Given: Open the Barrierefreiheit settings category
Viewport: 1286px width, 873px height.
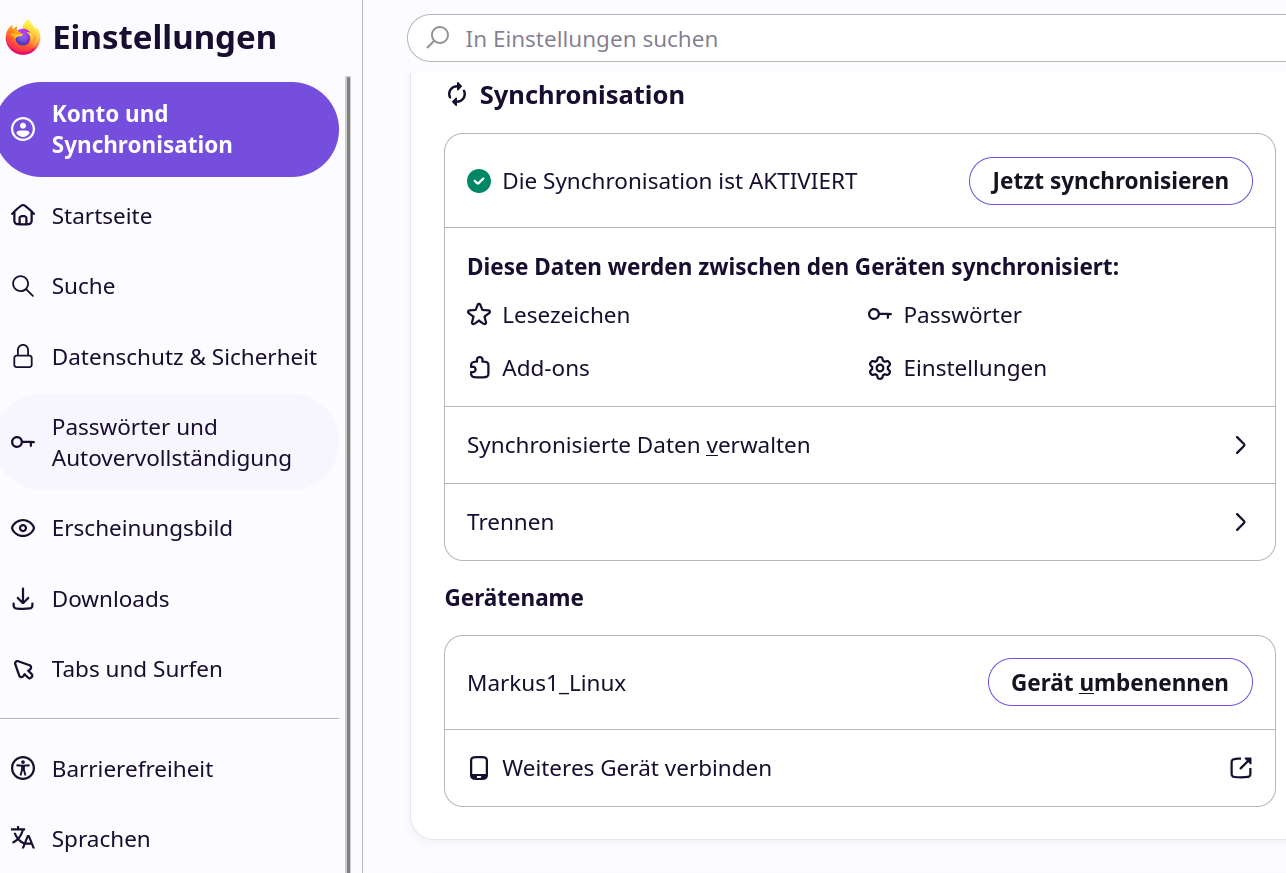Looking at the screenshot, I should click(170, 769).
